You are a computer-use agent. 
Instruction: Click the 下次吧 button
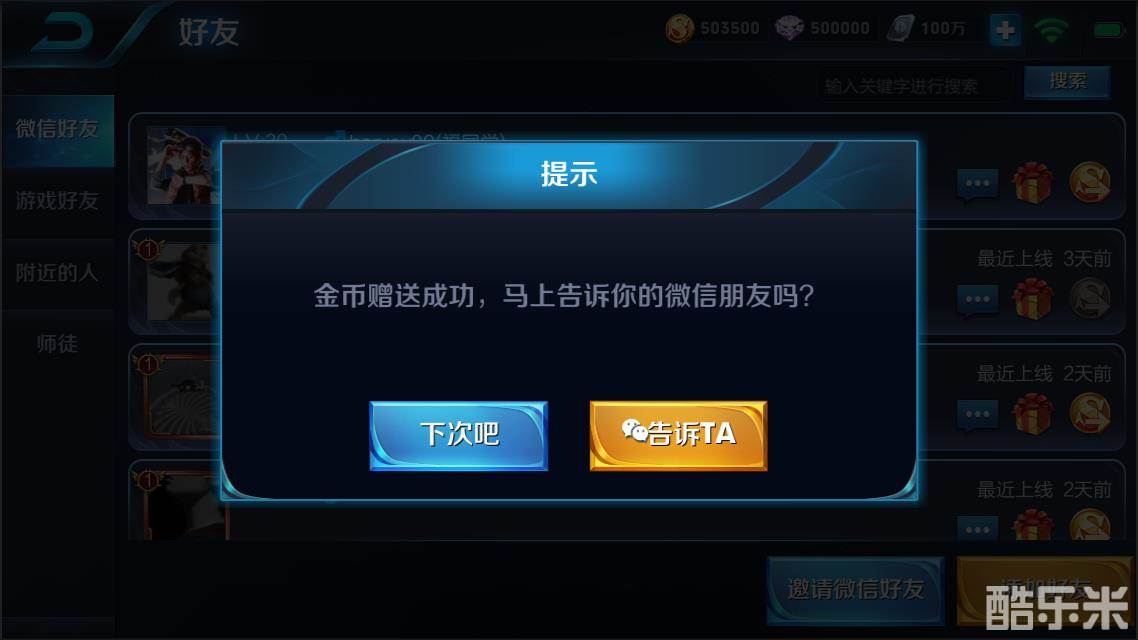(459, 435)
